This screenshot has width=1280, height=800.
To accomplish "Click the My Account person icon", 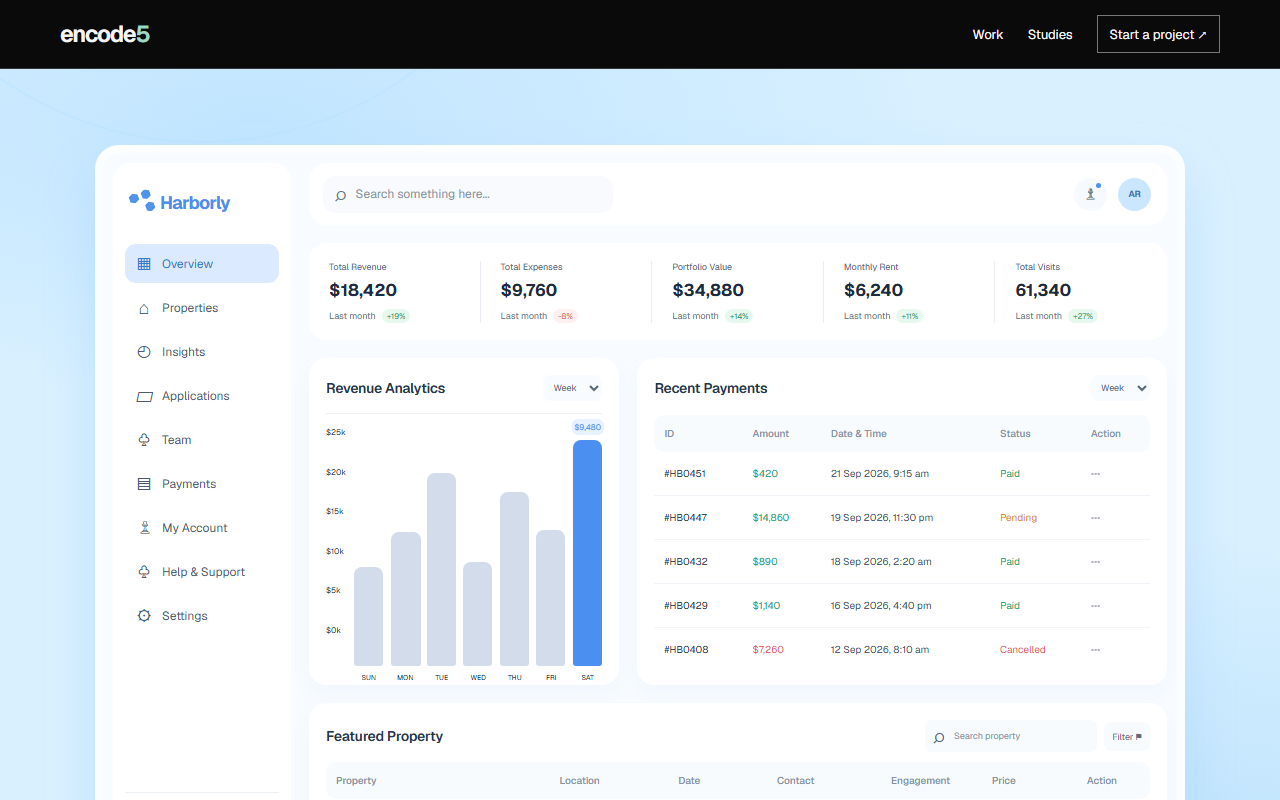I will click(x=144, y=528).
